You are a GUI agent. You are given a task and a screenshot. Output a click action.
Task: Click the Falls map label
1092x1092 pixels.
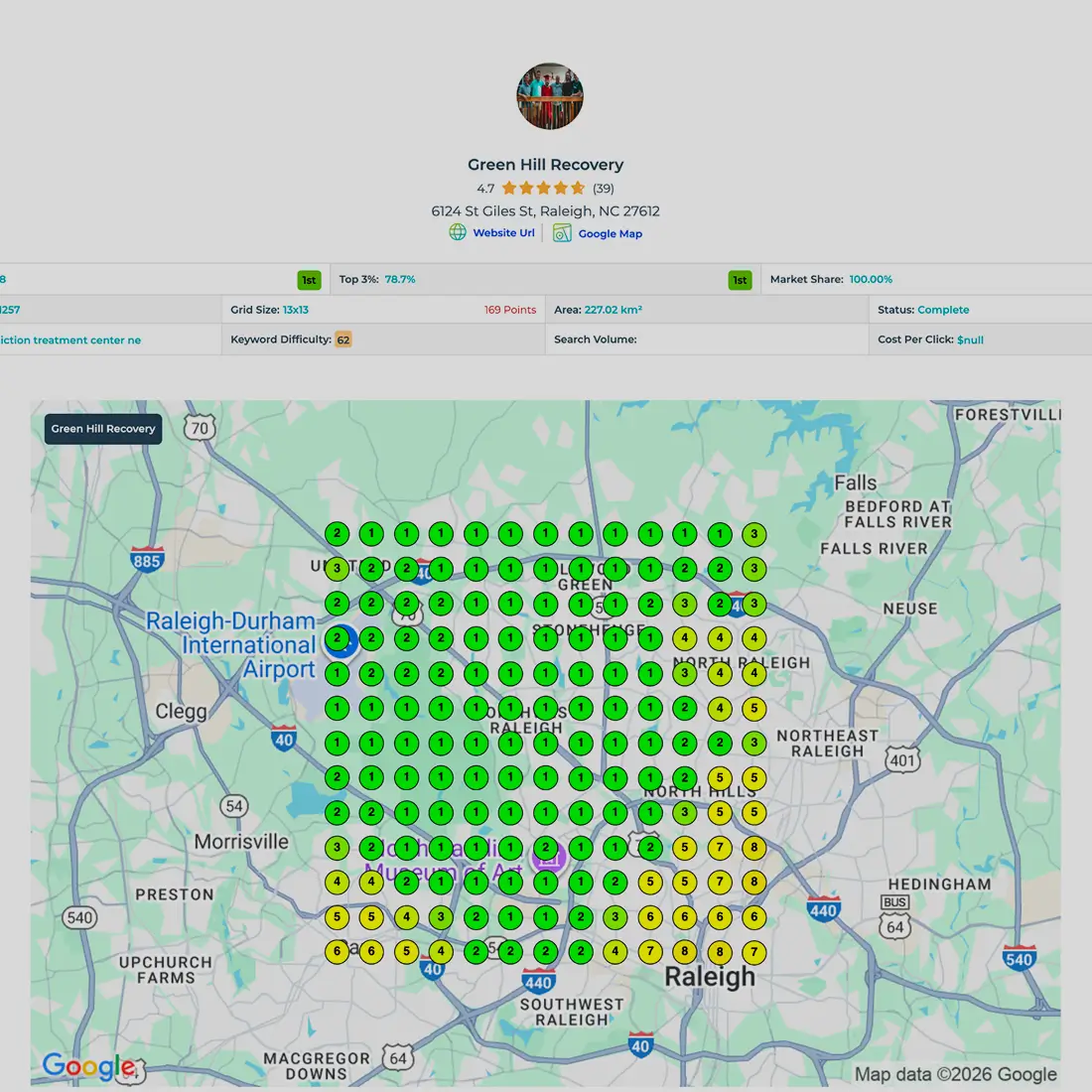coord(855,482)
